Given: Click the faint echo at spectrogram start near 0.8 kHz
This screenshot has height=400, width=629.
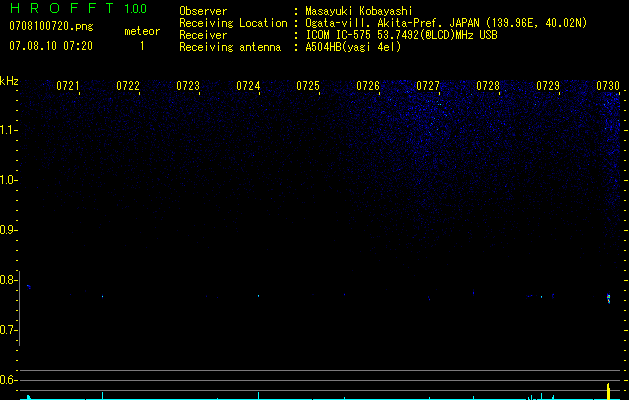Looking at the screenshot, I should 28,286.
